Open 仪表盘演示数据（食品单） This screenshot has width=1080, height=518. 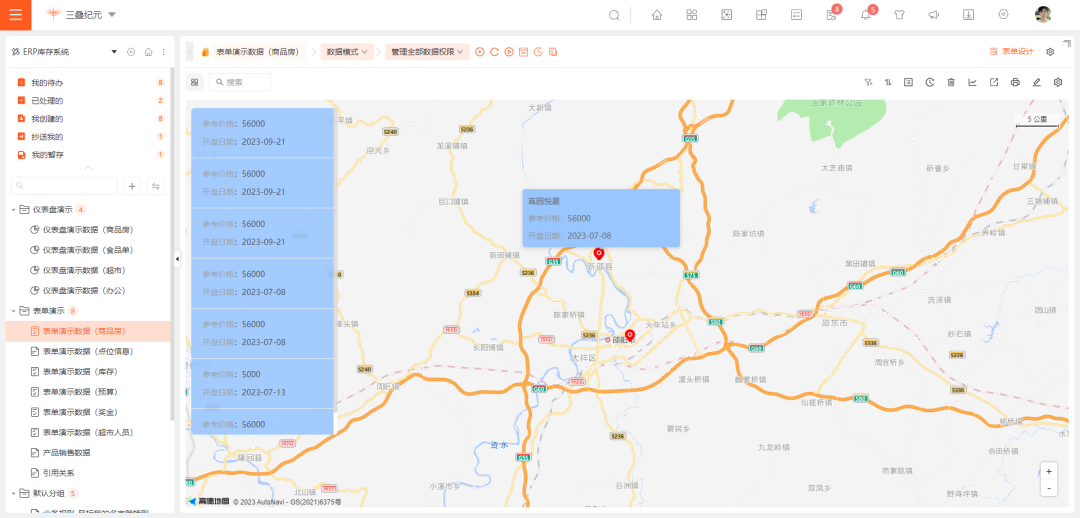88,250
